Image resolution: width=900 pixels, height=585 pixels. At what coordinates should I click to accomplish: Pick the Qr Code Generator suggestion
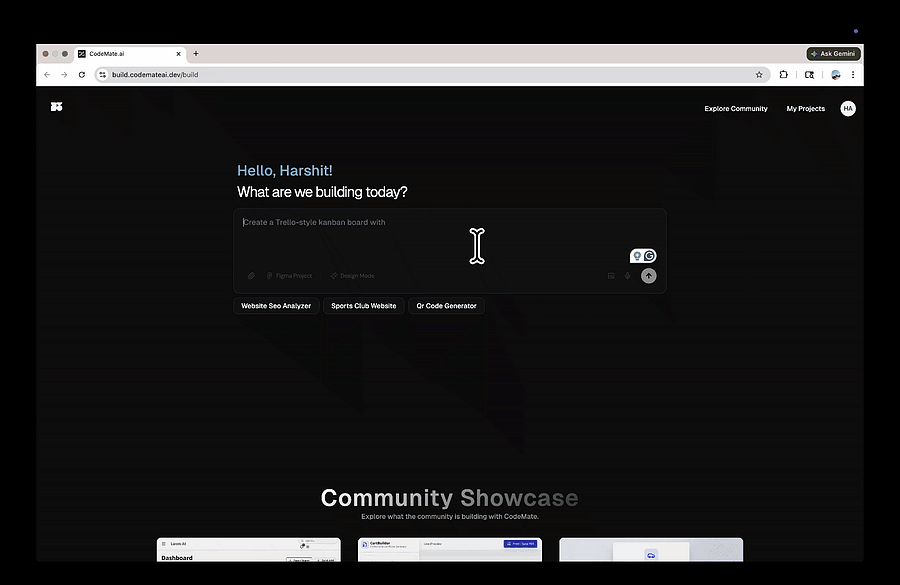point(447,305)
